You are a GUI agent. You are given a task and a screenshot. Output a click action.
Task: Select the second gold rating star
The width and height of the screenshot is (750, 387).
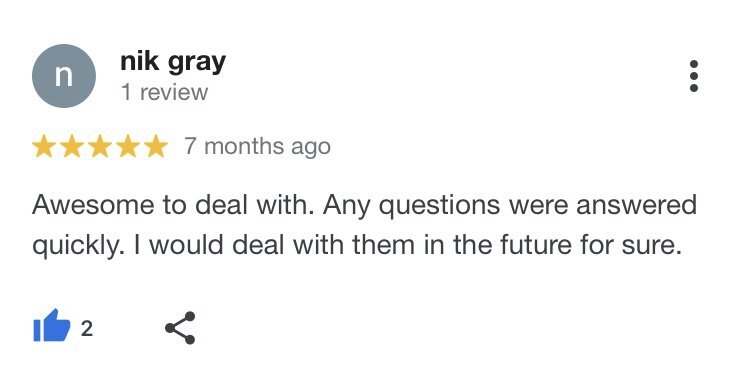click(72, 146)
